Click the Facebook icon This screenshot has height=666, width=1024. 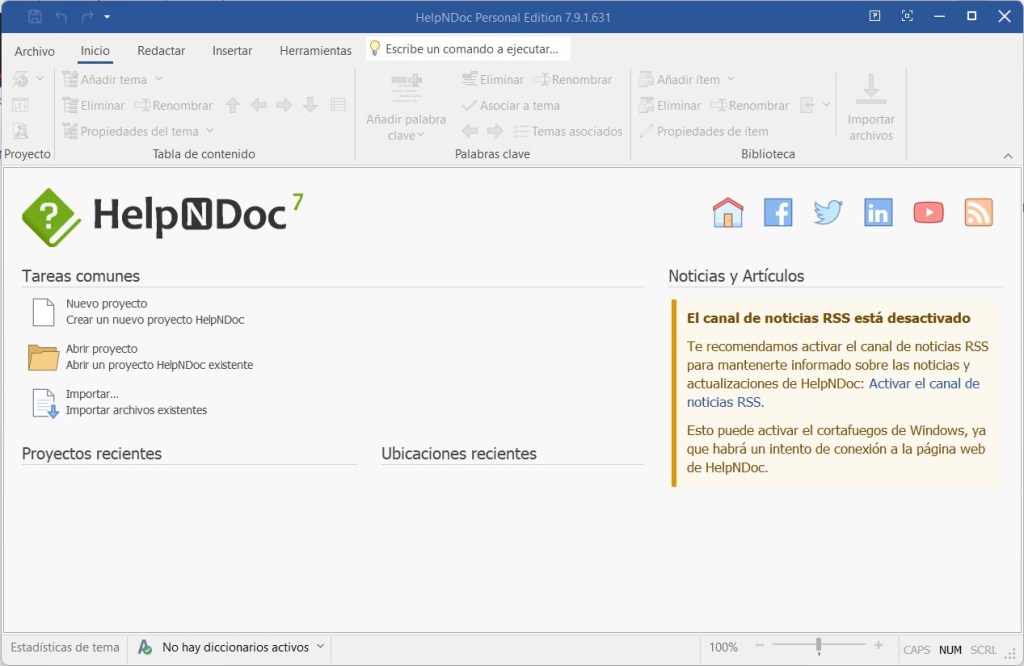point(778,212)
